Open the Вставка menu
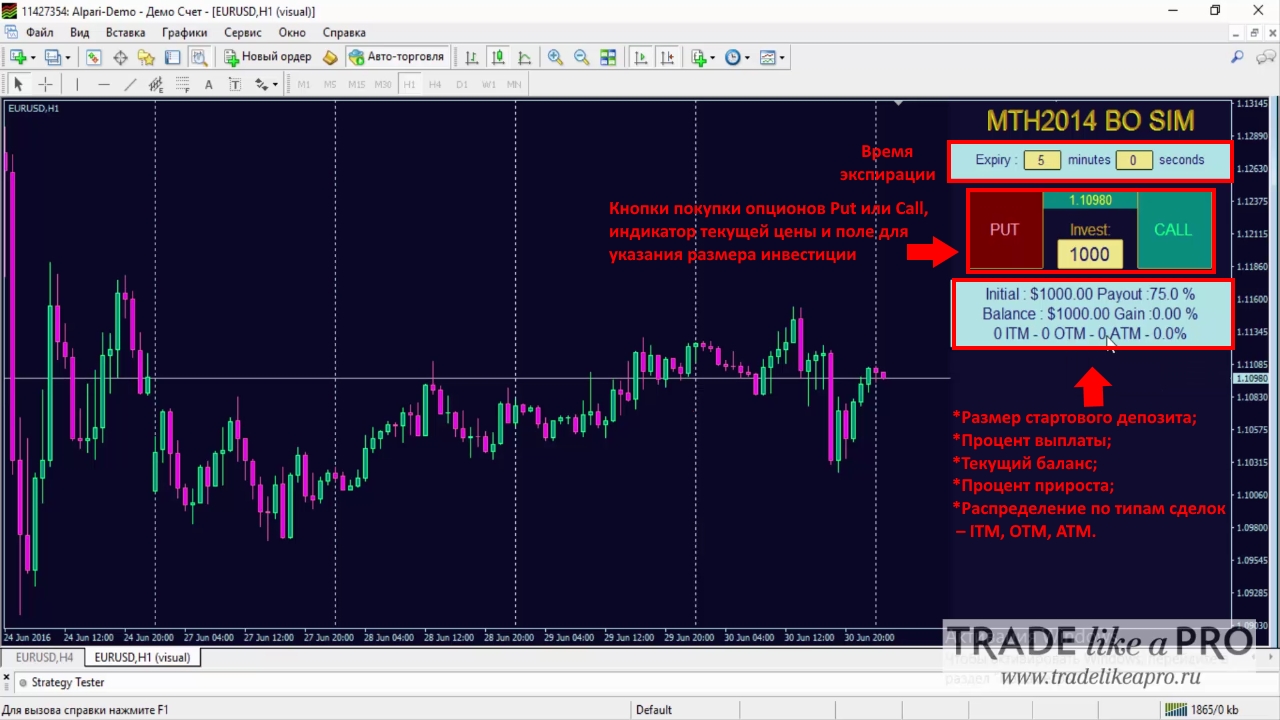Viewport: 1280px width, 720px height. 125,32
